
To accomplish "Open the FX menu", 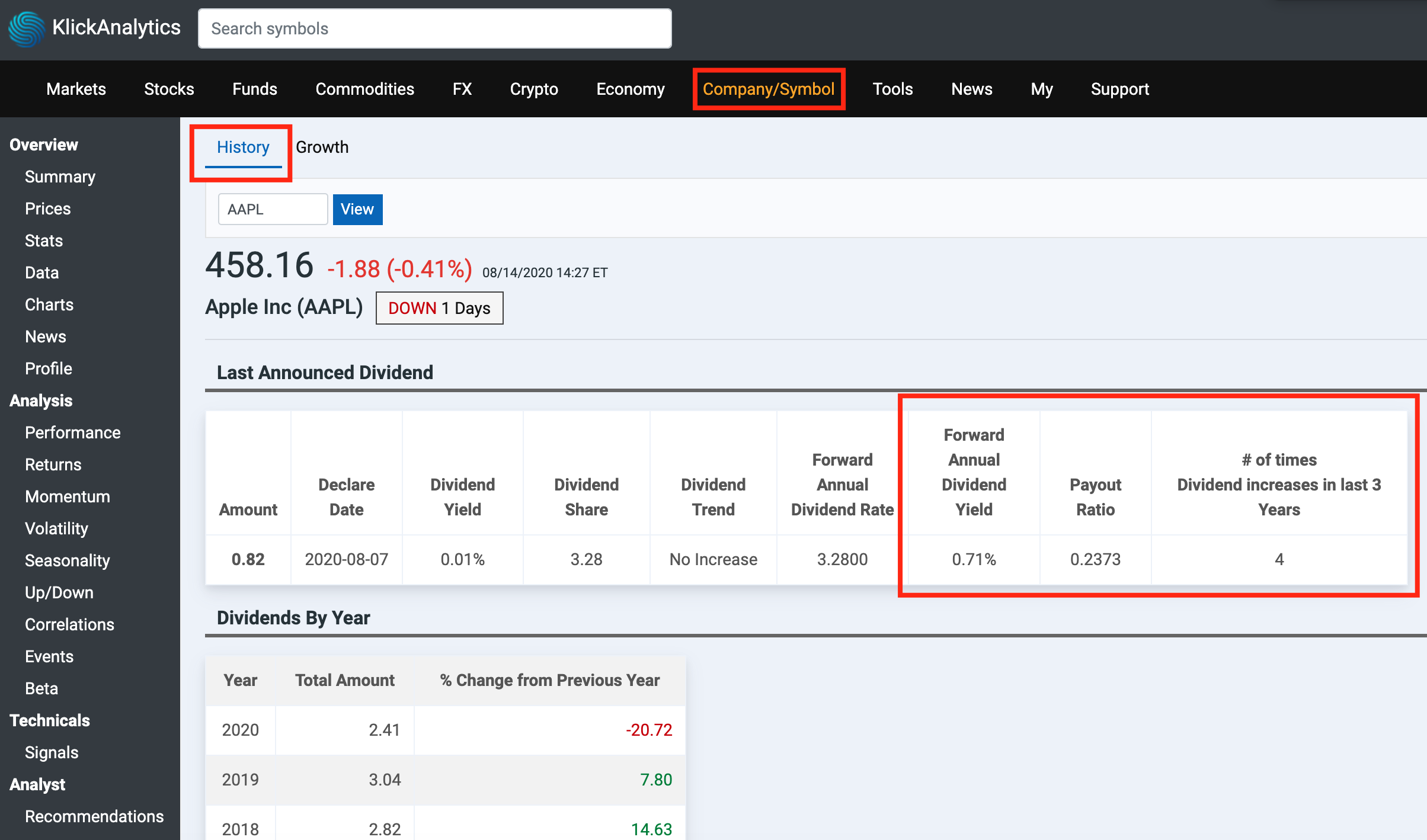I will tap(462, 89).
